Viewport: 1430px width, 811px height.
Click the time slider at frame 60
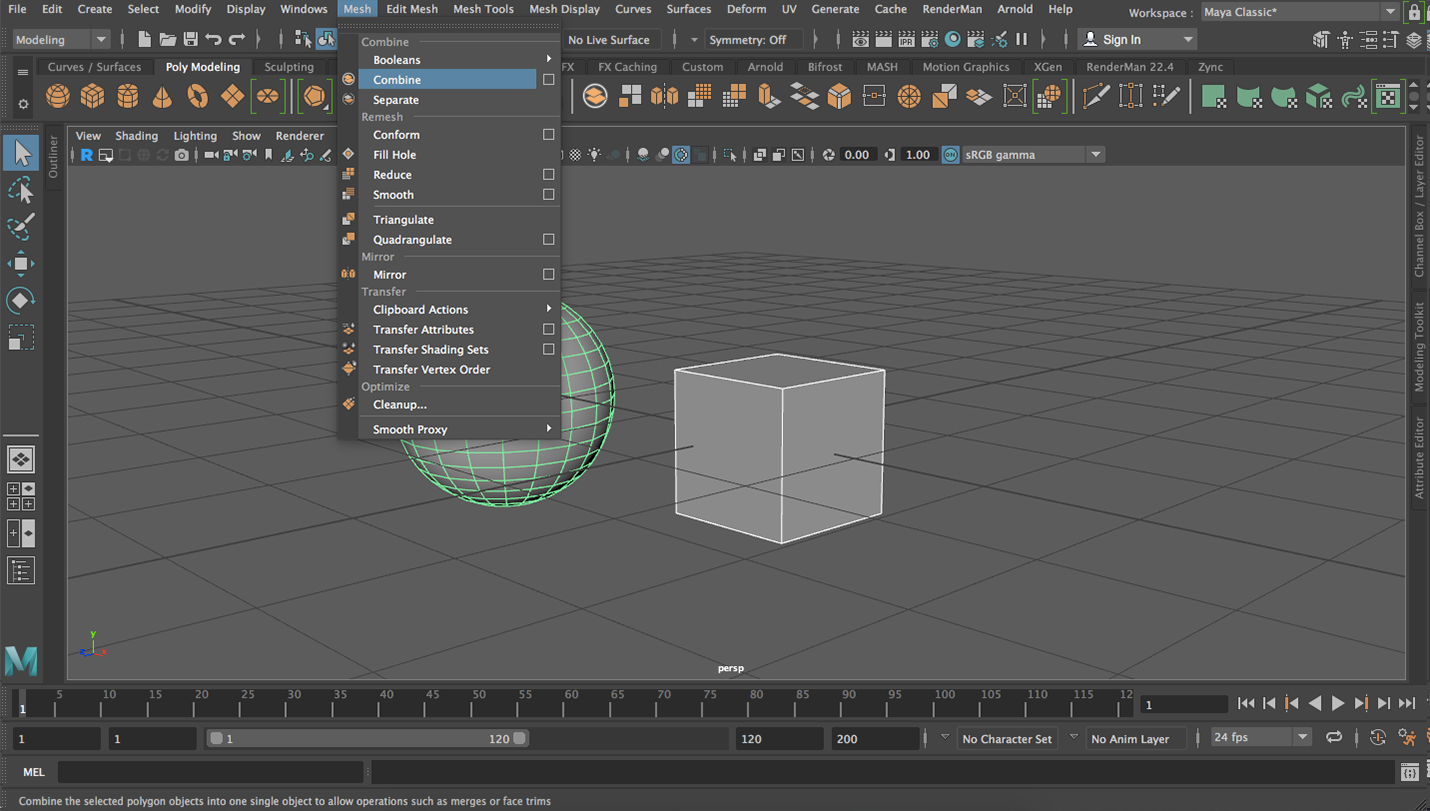click(x=571, y=703)
